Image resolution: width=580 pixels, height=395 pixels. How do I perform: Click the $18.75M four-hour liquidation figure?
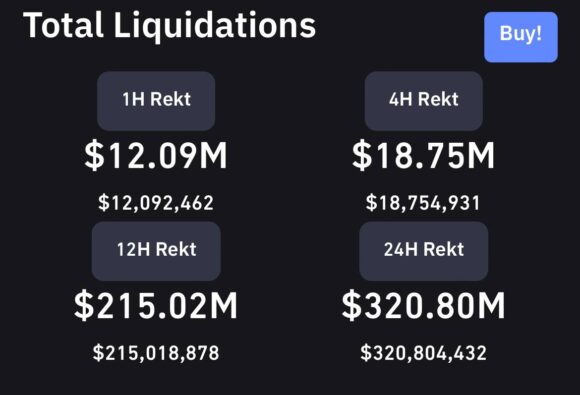(423, 155)
